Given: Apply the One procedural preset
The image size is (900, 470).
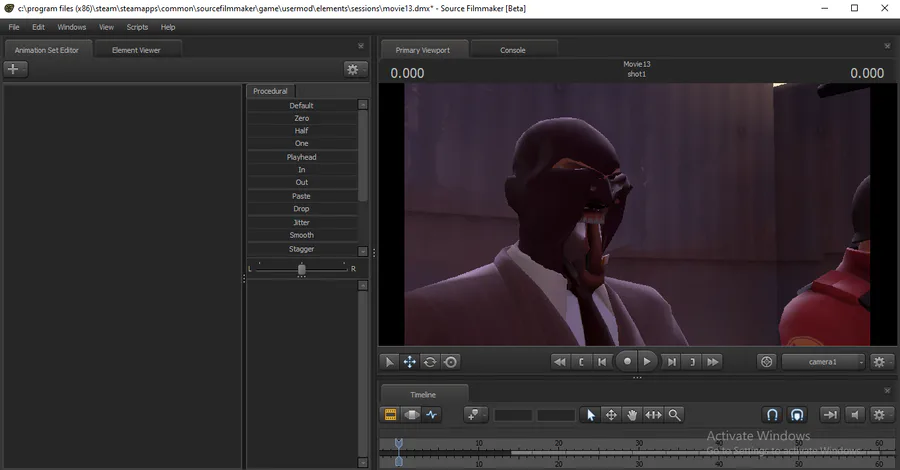Looking at the screenshot, I should pos(302,143).
